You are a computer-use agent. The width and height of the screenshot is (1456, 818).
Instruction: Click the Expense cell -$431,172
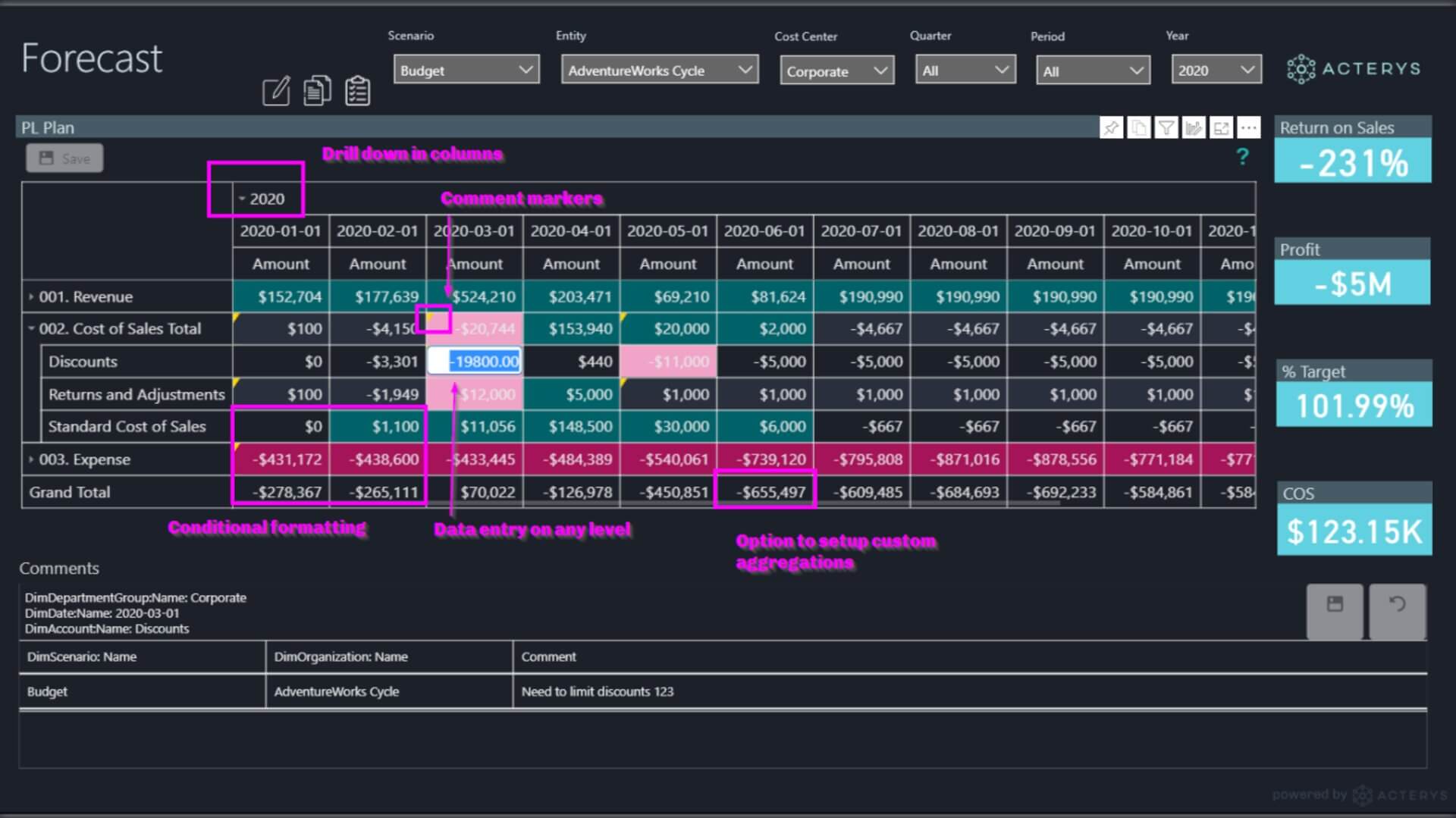pos(281,459)
